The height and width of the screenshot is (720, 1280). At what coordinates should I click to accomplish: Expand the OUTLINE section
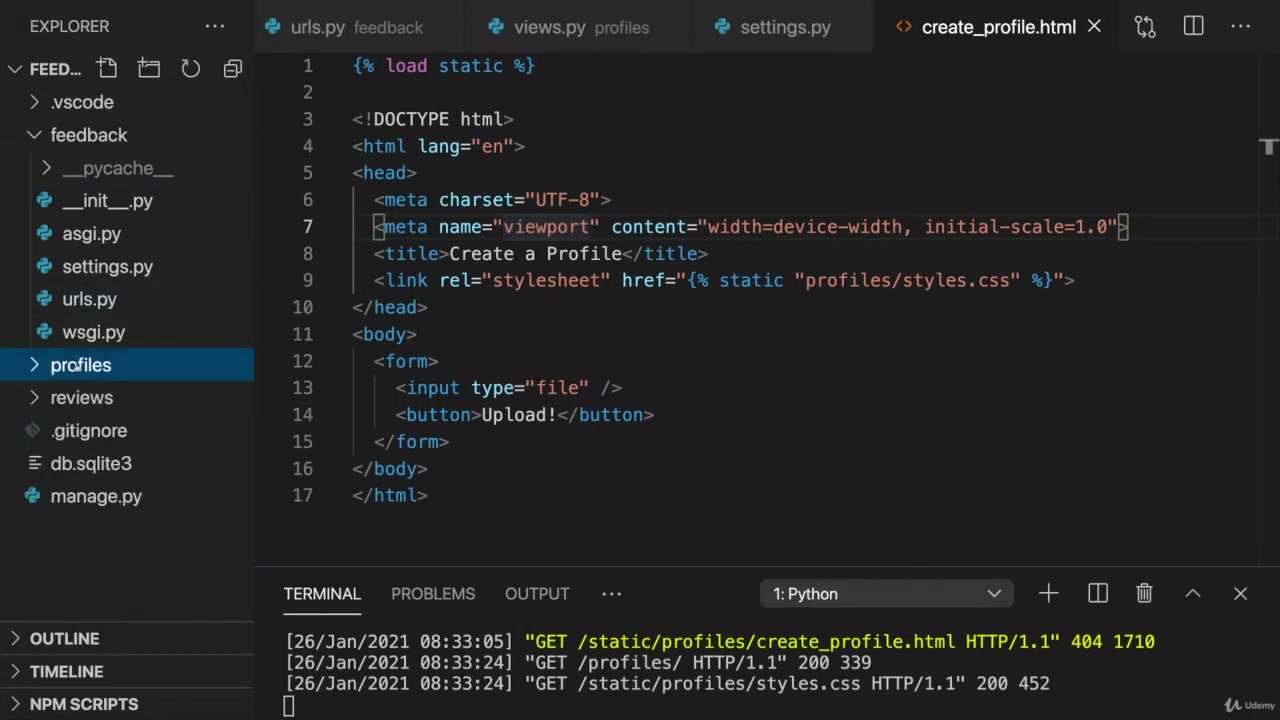click(64, 638)
